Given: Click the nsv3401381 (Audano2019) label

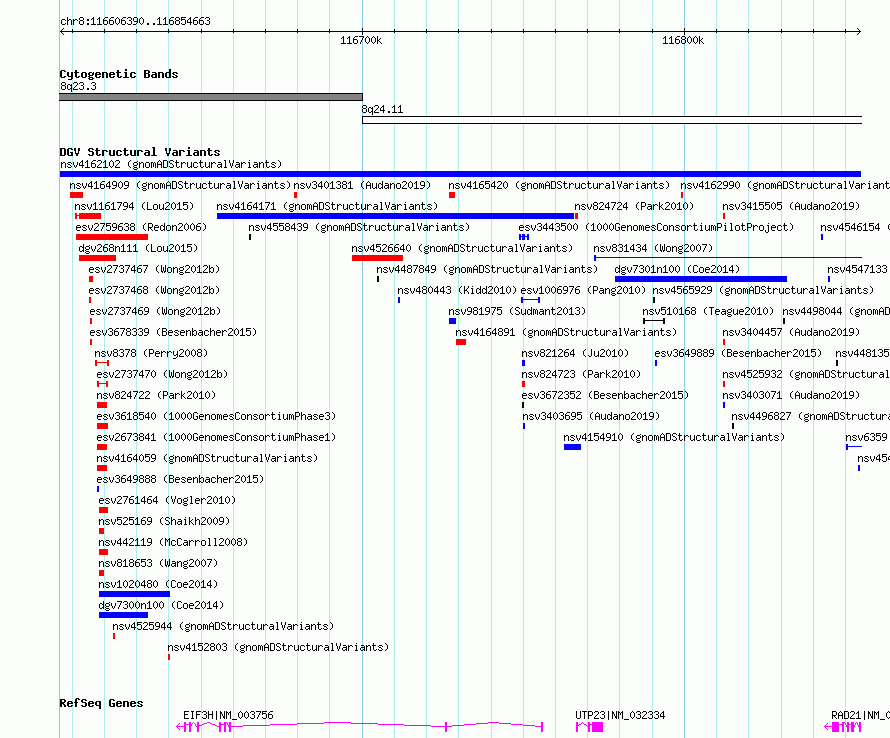Looking at the screenshot, I should (362, 185).
